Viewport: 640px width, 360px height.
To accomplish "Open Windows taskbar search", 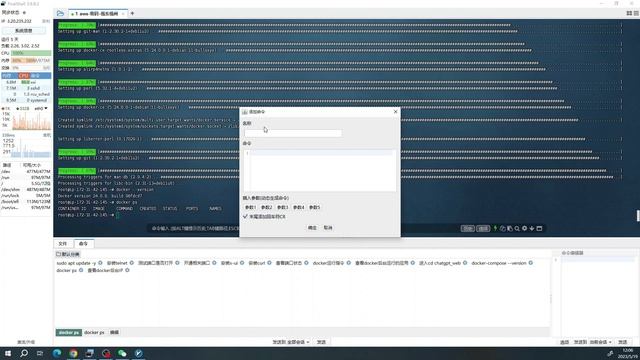I will [x=24, y=353].
